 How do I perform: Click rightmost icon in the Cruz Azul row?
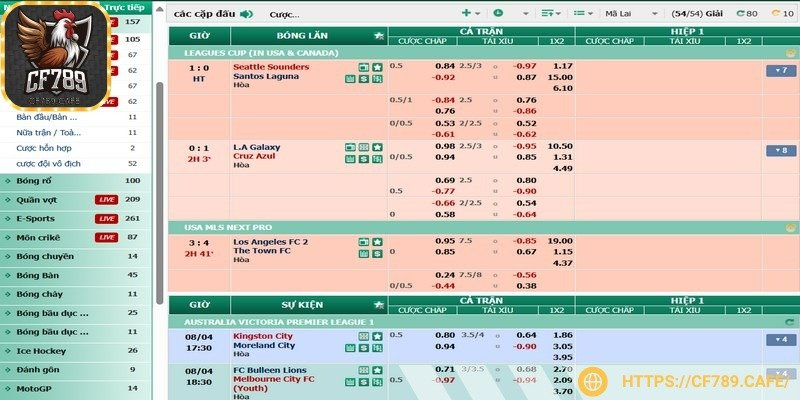tap(377, 159)
